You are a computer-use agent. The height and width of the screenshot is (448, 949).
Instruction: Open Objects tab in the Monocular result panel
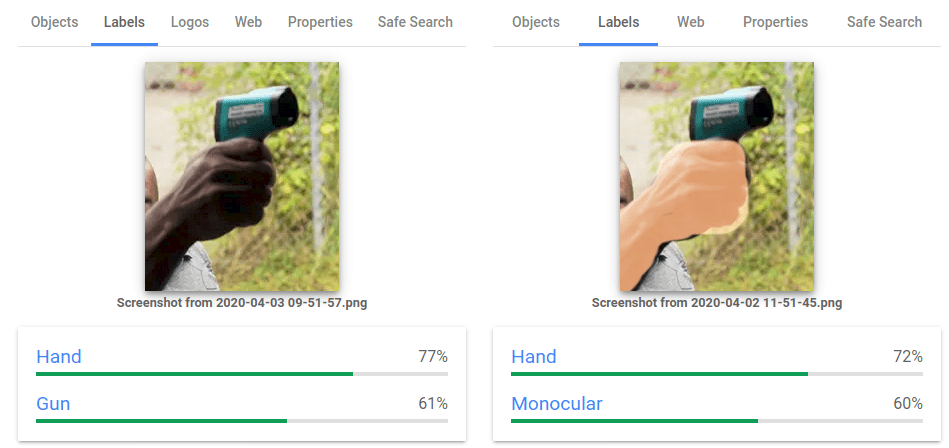tap(536, 22)
